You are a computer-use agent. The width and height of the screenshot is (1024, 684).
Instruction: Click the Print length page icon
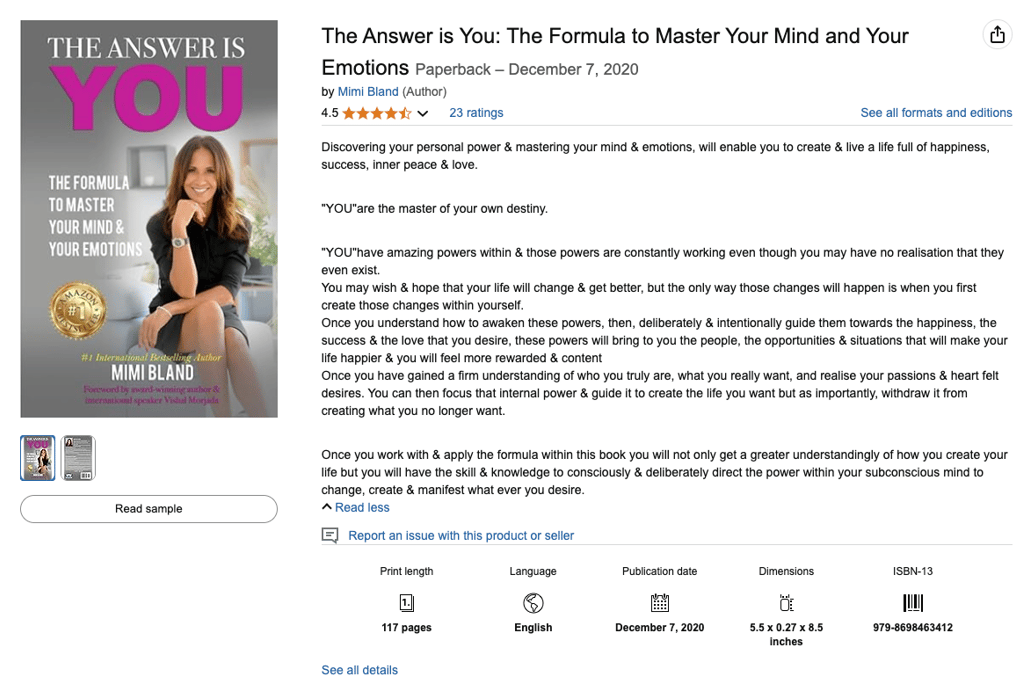tap(406, 602)
